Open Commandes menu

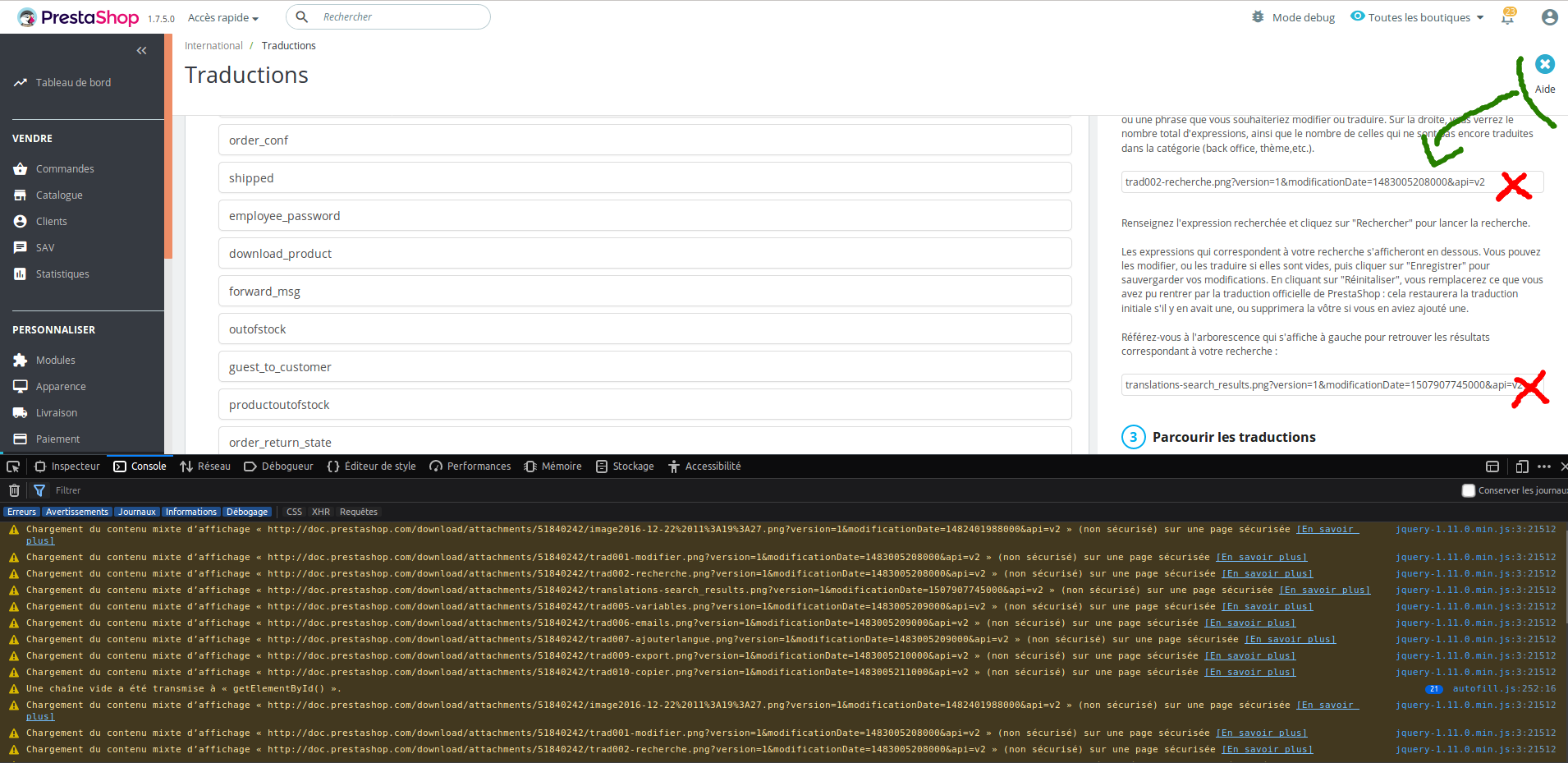[65, 169]
